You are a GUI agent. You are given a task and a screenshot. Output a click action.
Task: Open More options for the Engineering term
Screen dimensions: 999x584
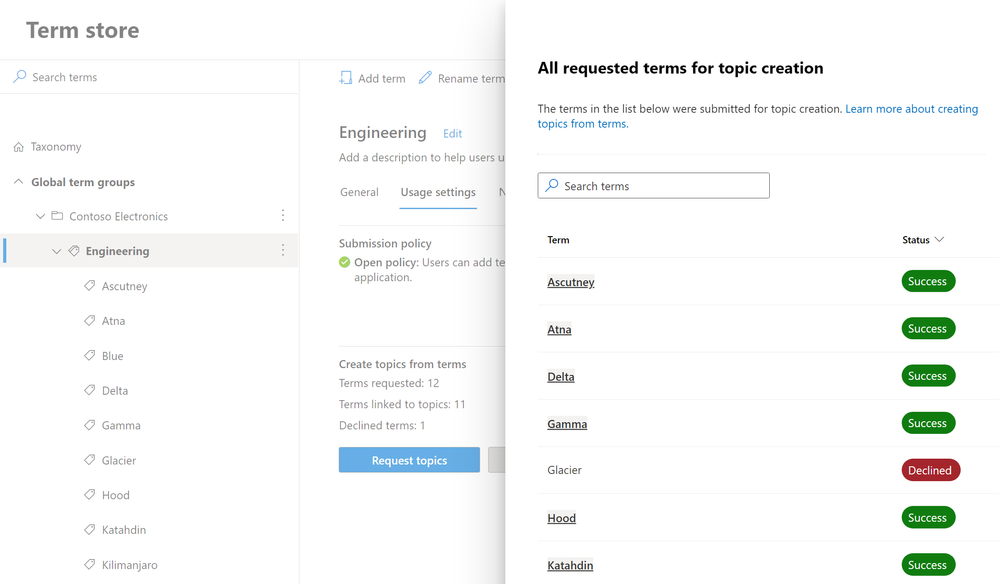[282, 251]
